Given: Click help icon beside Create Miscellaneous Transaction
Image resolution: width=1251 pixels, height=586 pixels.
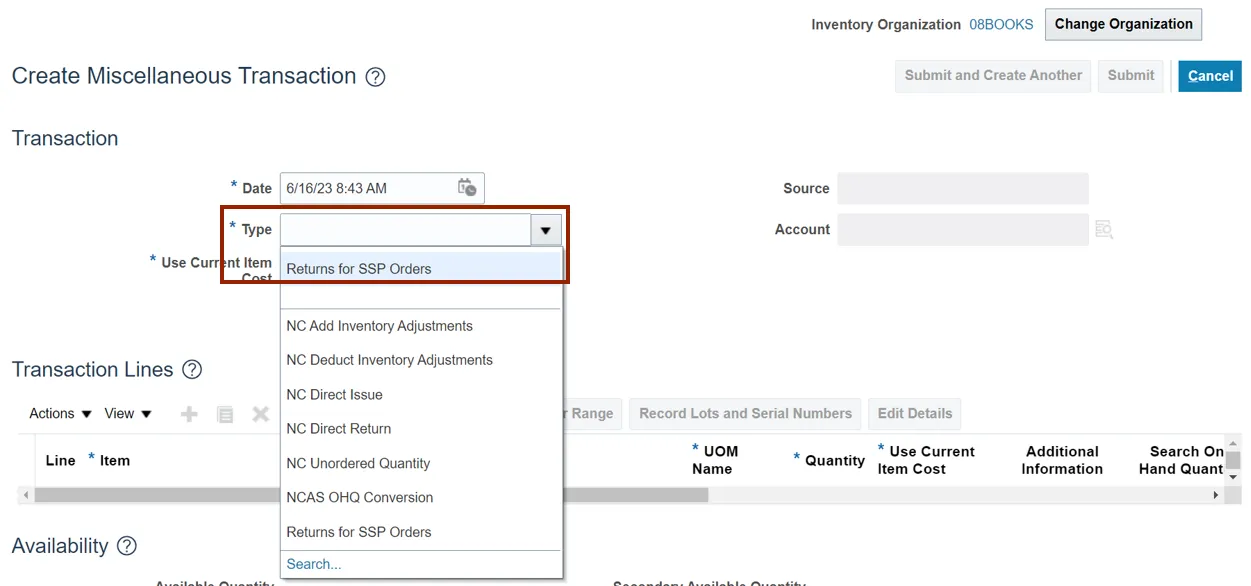Looking at the screenshot, I should [375, 77].
